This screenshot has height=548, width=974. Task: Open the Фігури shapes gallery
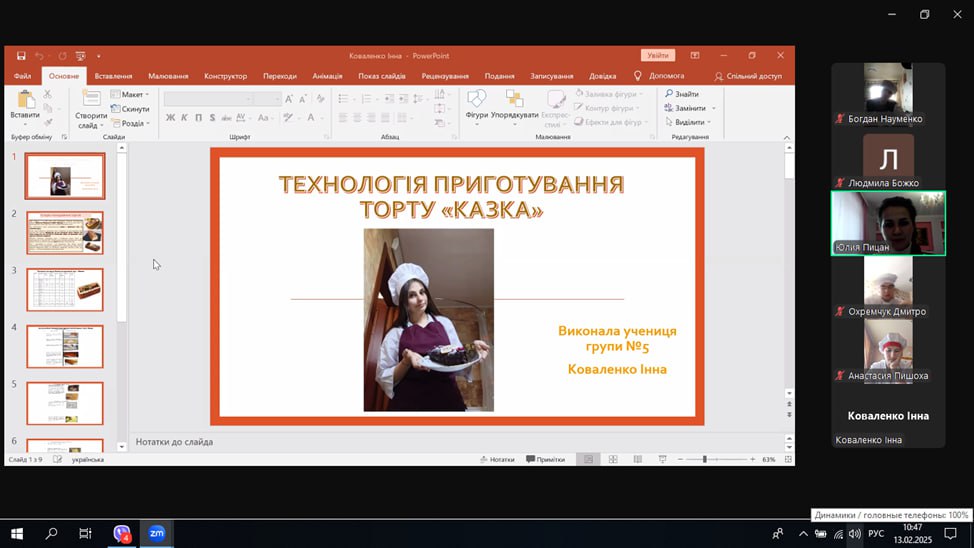[x=476, y=103]
